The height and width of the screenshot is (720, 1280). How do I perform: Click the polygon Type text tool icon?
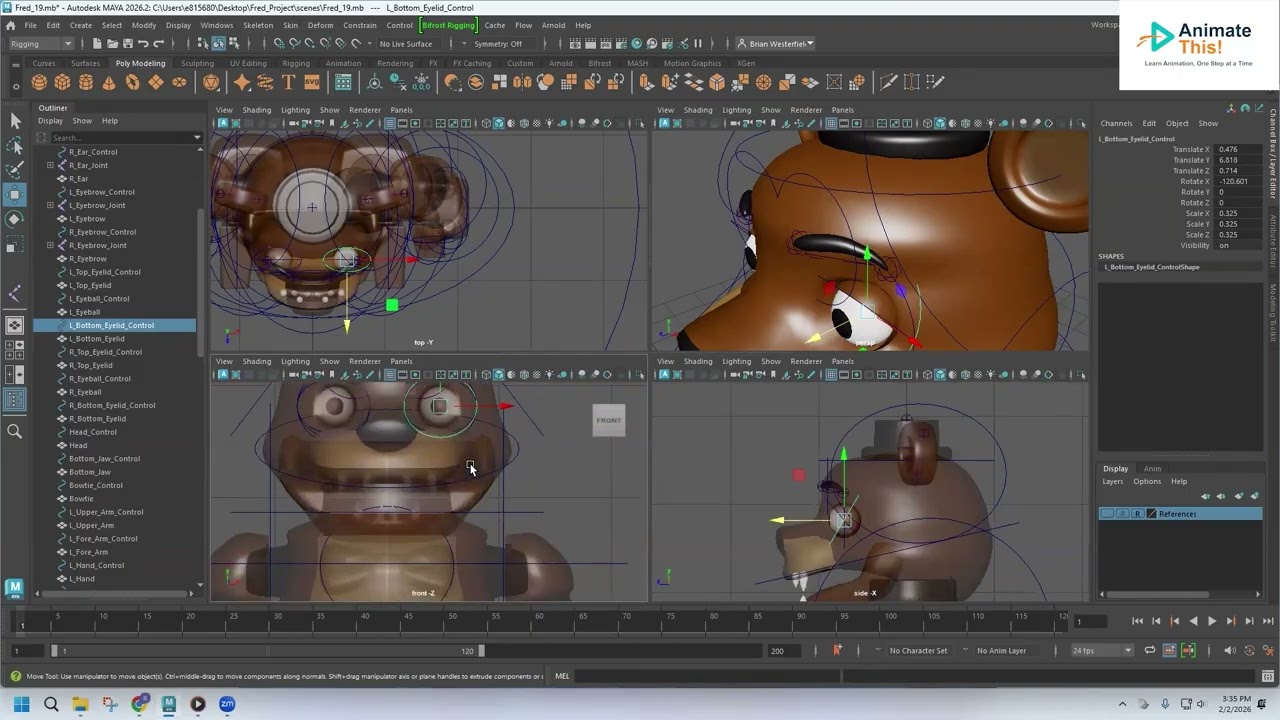click(x=288, y=82)
